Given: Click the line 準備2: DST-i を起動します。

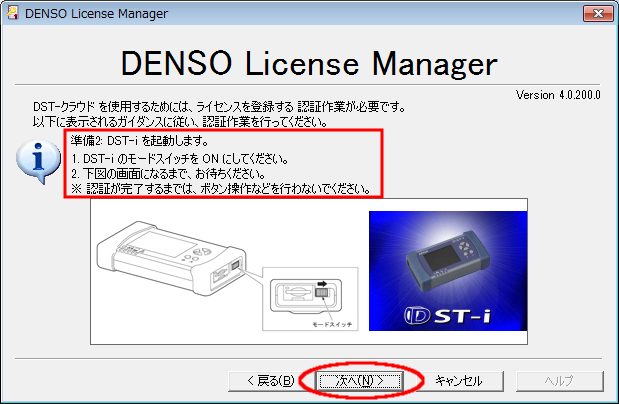Looking at the screenshot, I should [139, 140].
